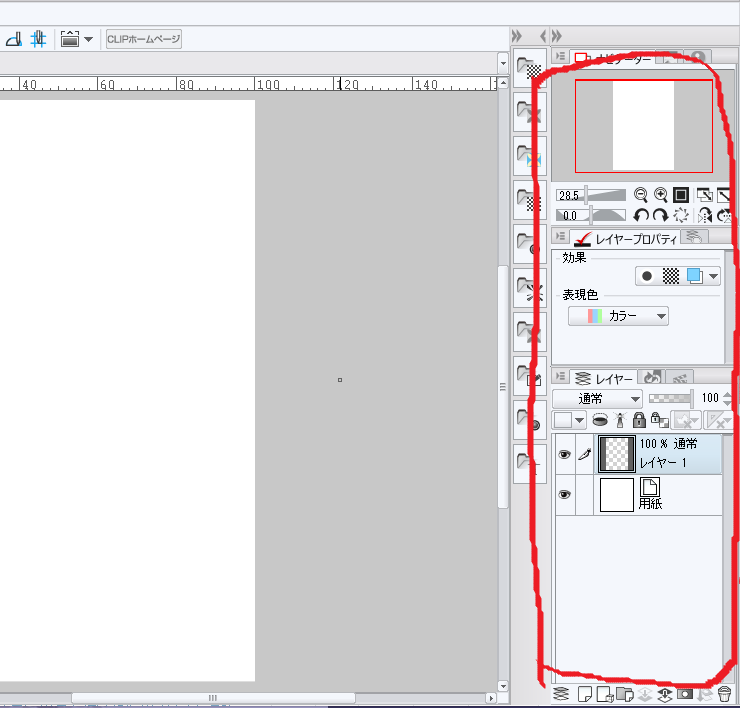Toggle the tone effect checkerboard icon

point(671,276)
